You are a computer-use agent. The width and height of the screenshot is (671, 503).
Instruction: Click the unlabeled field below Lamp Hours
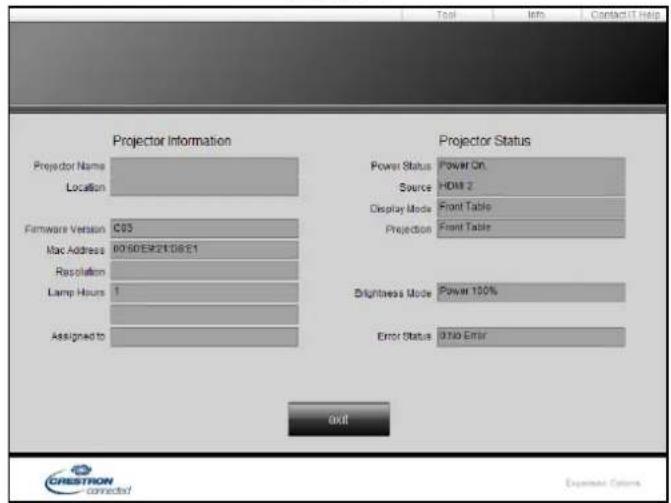[205, 314]
